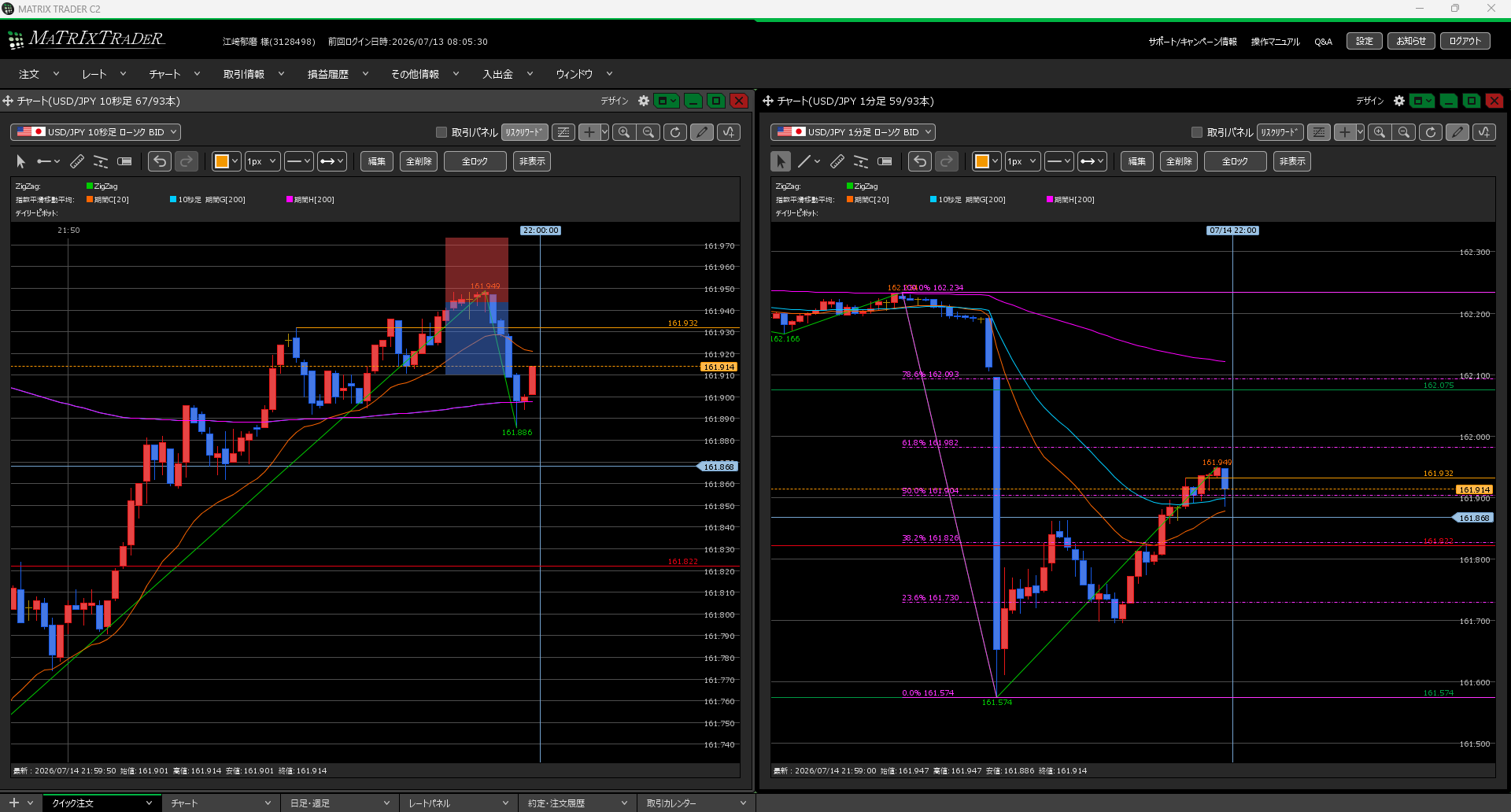Open USD/JPY 1分足 ローソク BID selector
Viewport: 1511px width, 812px height.
tap(853, 132)
